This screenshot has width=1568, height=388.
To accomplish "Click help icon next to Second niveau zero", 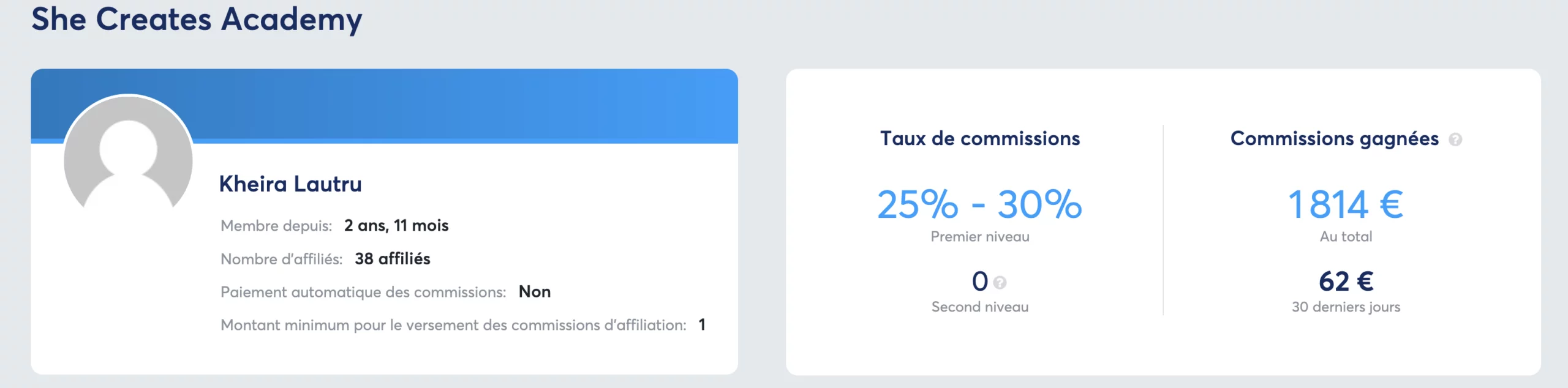I will pos(1000,283).
